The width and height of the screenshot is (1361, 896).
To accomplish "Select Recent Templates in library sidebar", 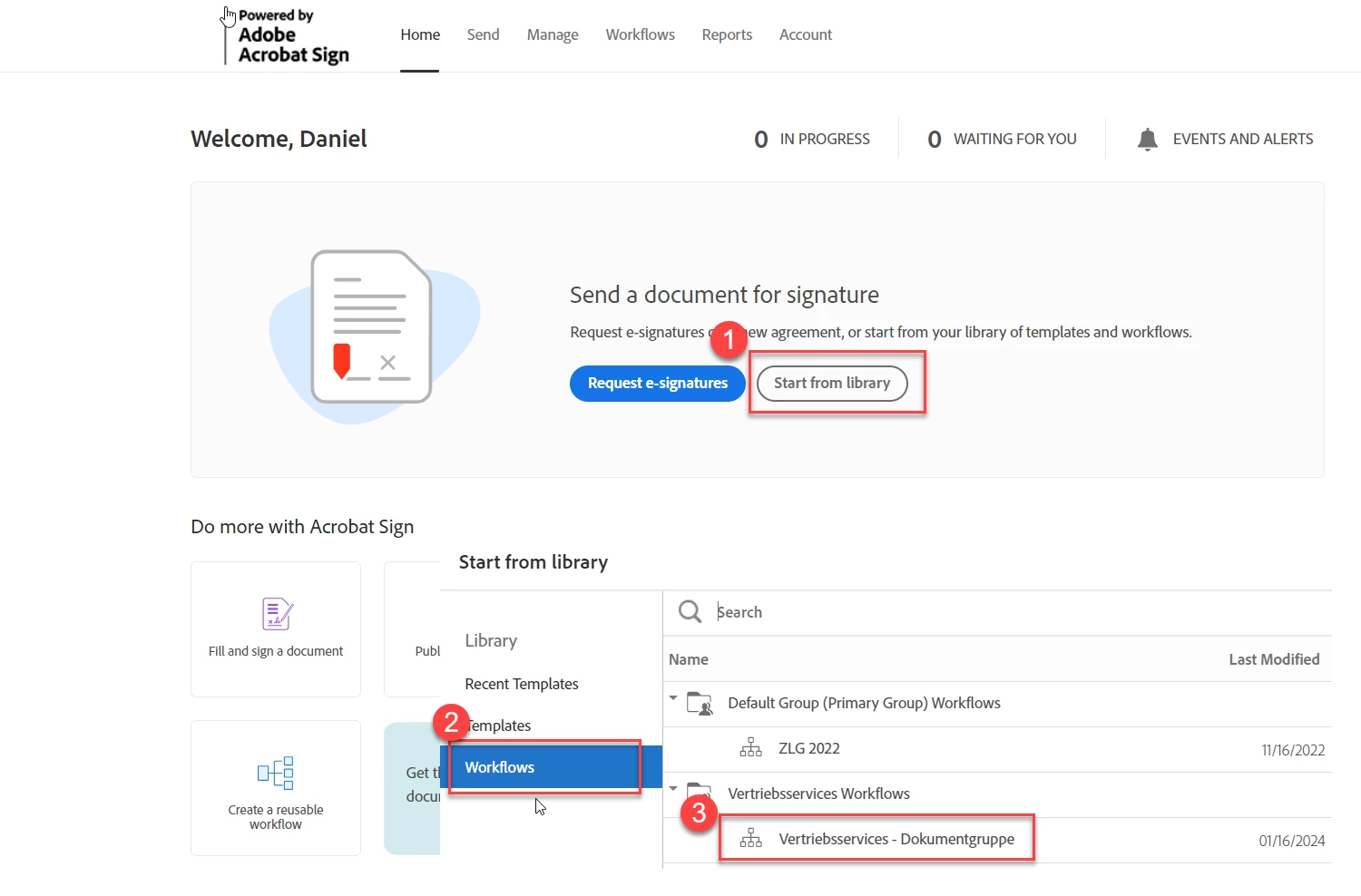I will [522, 684].
